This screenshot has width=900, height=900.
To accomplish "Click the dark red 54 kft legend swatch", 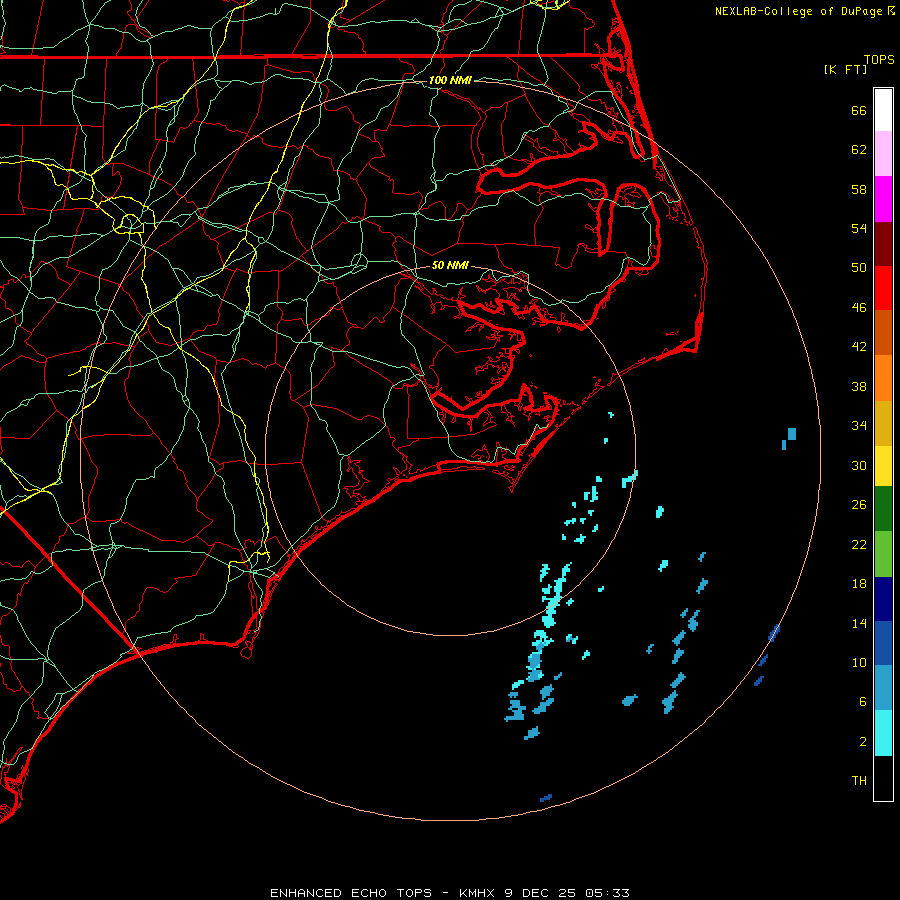I will coord(883,244).
